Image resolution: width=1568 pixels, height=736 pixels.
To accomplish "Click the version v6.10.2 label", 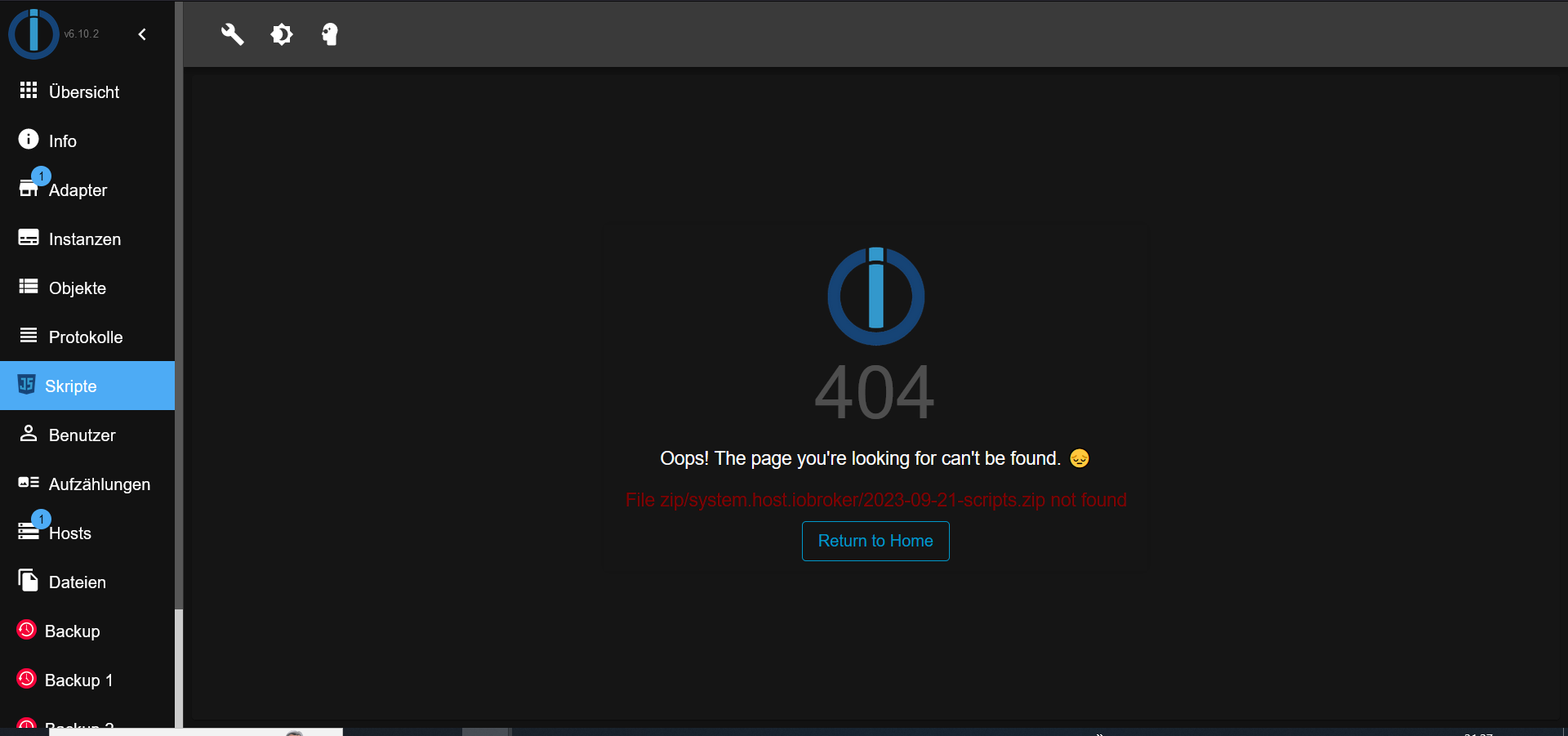I will click(82, 34).
